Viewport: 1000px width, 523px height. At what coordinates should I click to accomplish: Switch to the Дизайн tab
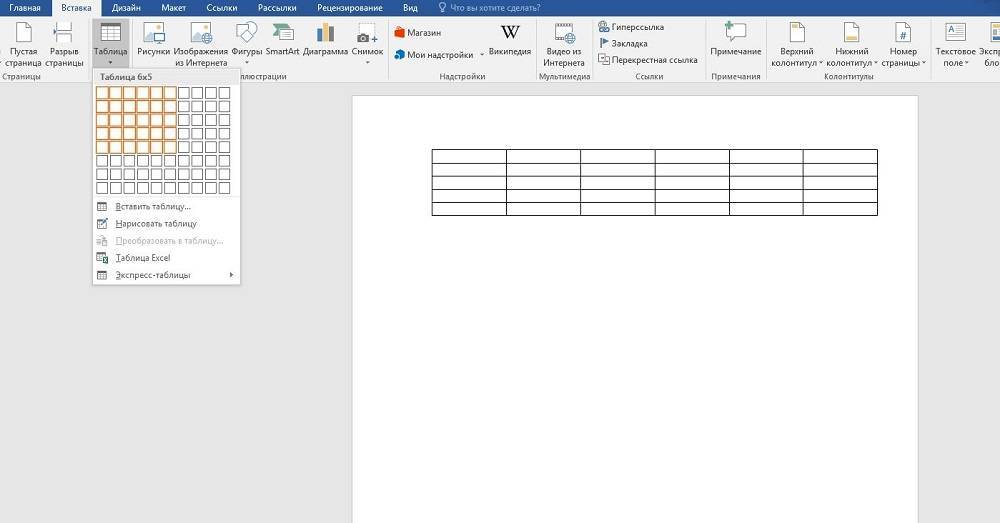click(126, 7)
